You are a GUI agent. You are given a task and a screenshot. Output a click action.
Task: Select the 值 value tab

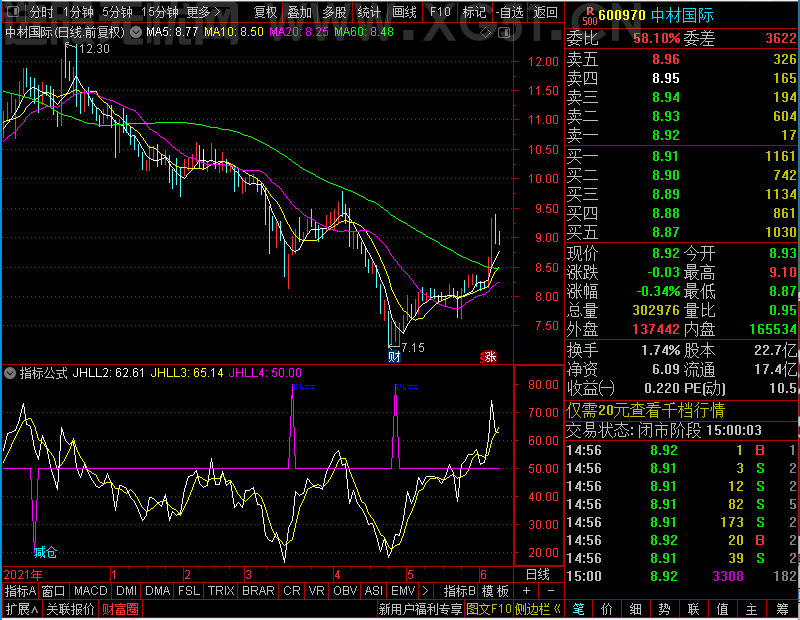722,609
